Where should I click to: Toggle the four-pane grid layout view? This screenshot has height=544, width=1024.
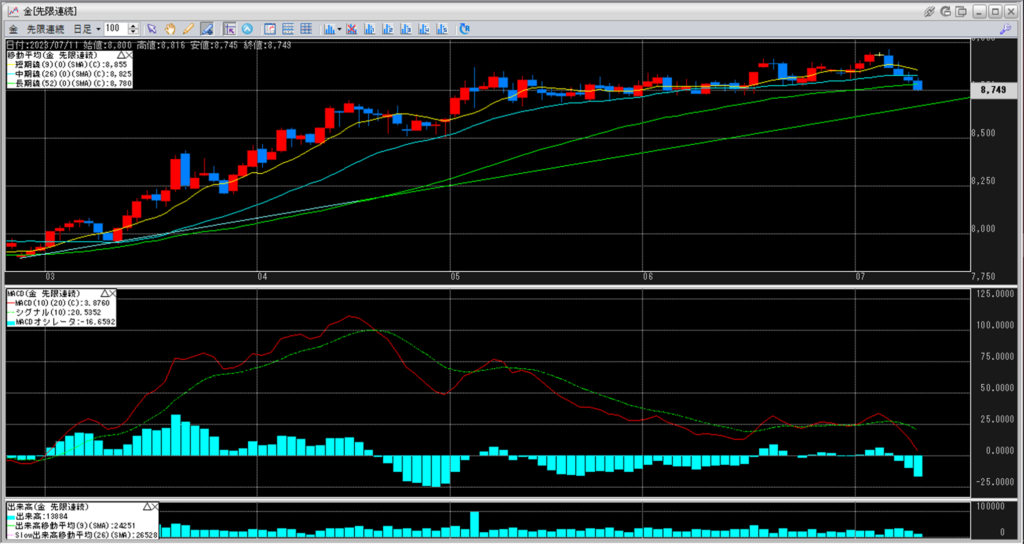(305, 29)
